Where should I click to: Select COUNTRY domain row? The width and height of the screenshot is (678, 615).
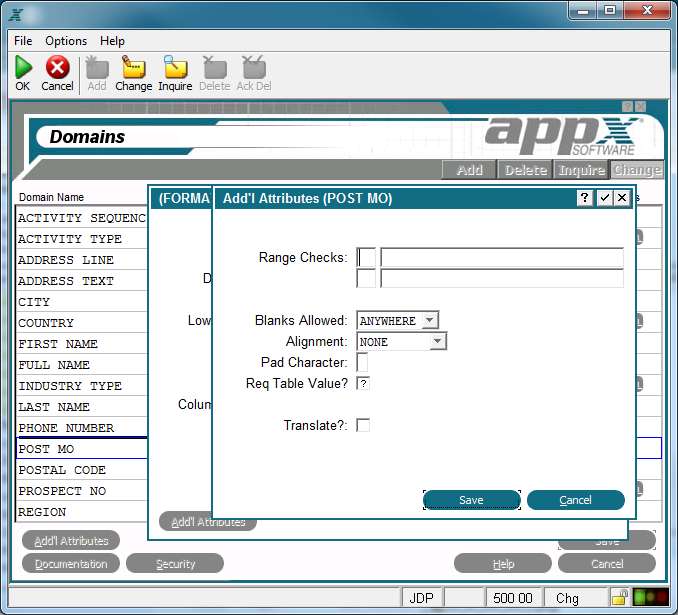click(x=82, y=323)
